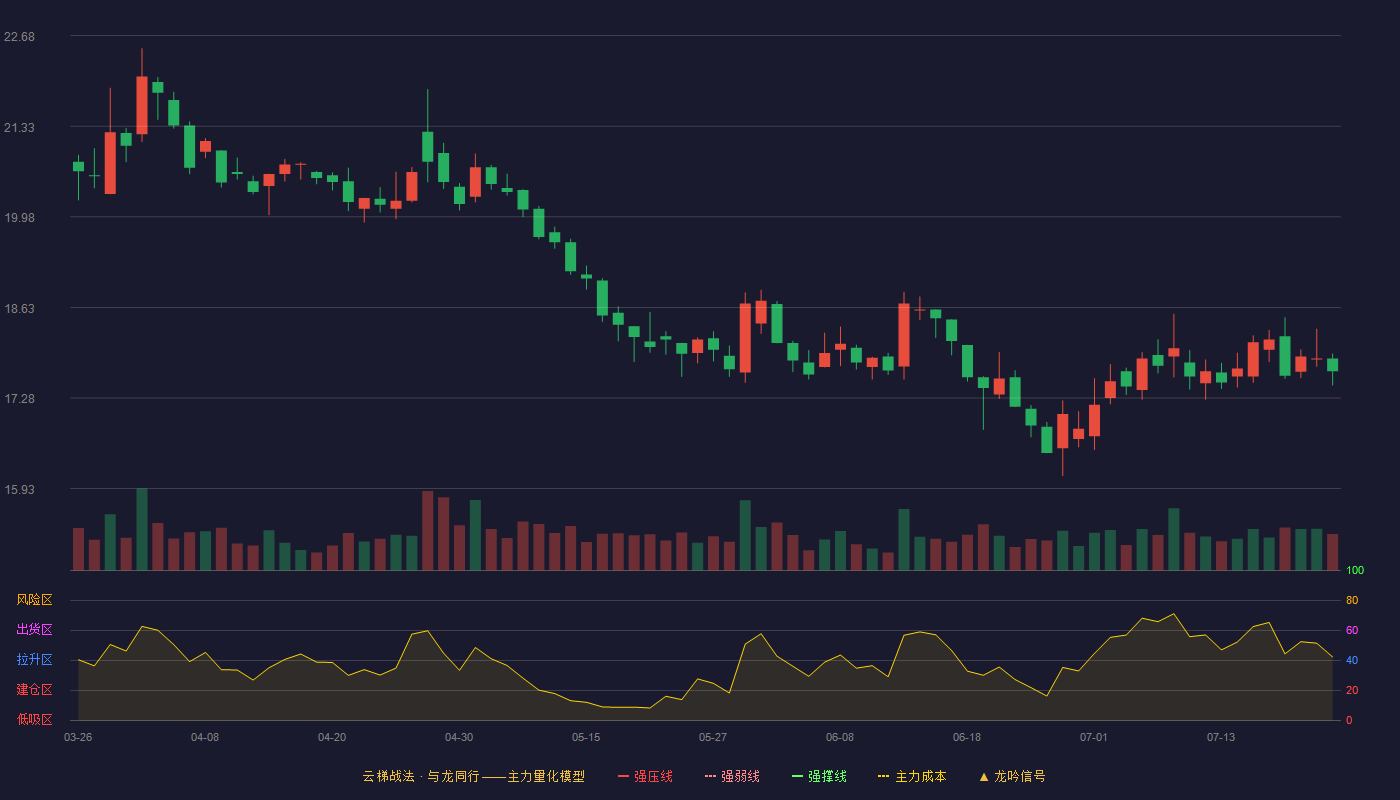
Task: Click the tallest red candlestick peaking near 22.68
Action: click(x=142, y=105)
